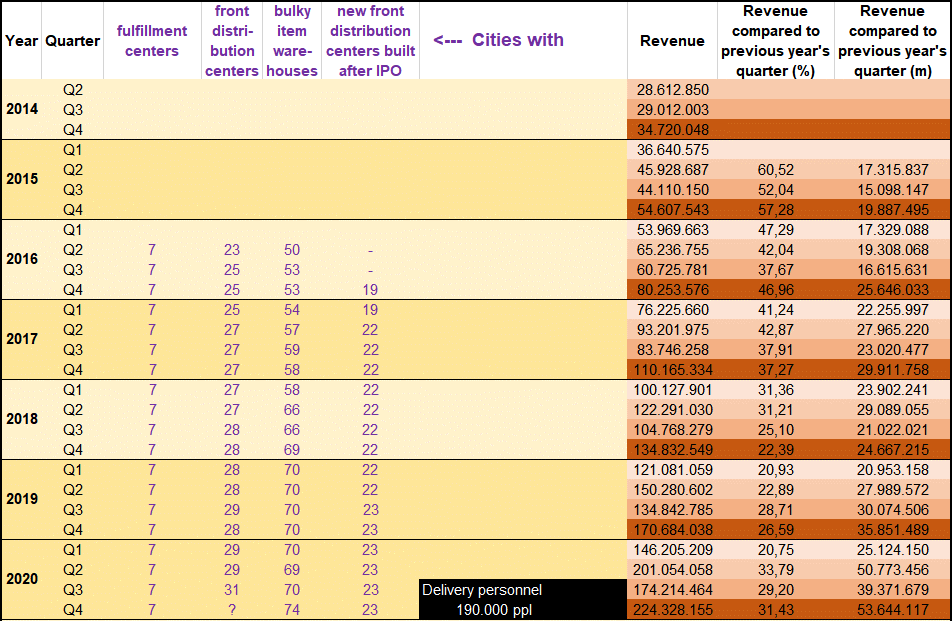Image resolution: width=952 pixels, height=621 pixels.
Task: Select the 2017 year cell
Action: tap(22, 339)
